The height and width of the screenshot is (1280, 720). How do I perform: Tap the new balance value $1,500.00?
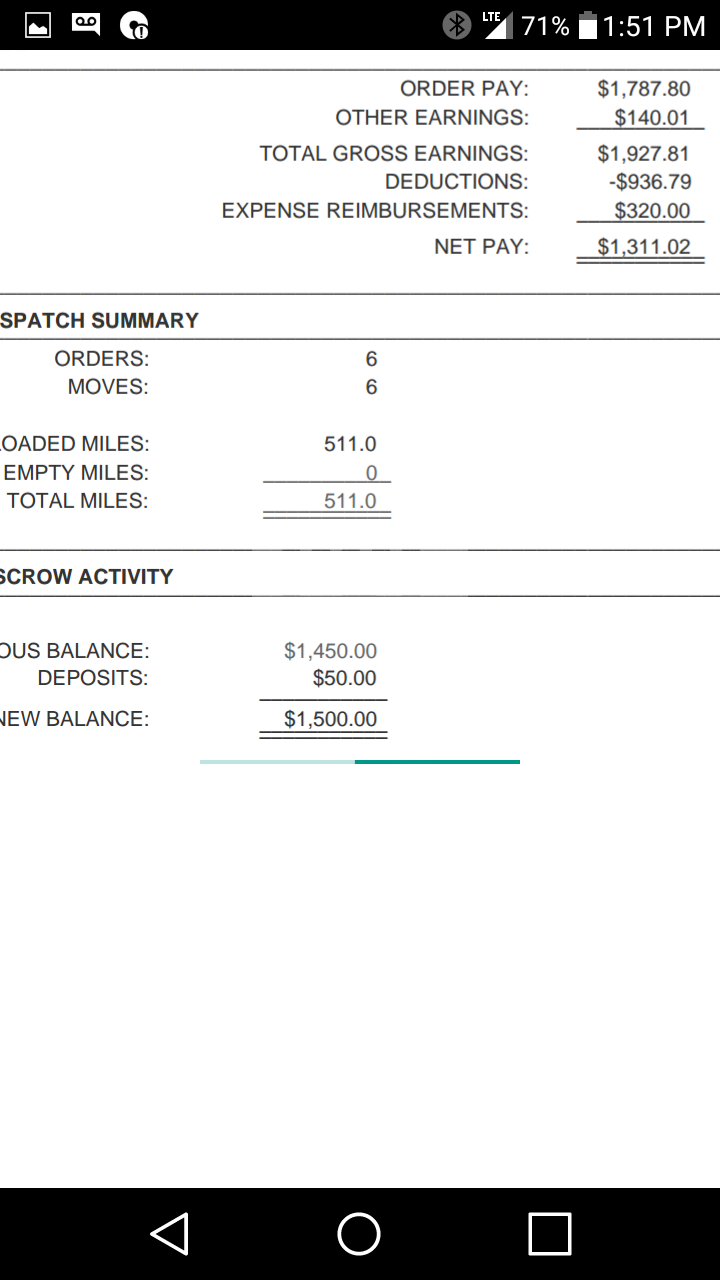(x=330, y=719)
